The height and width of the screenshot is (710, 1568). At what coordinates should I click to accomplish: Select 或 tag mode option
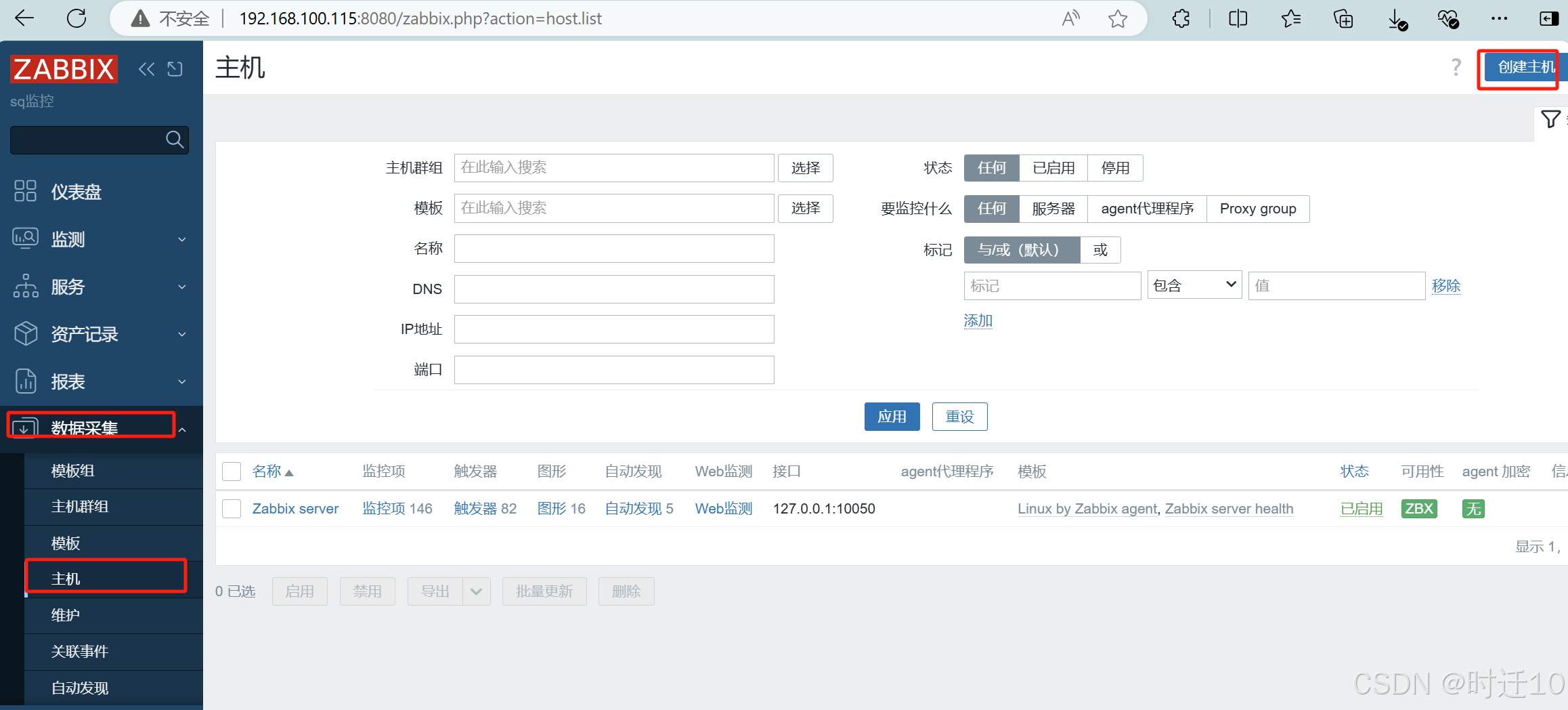click(1100, 250)
